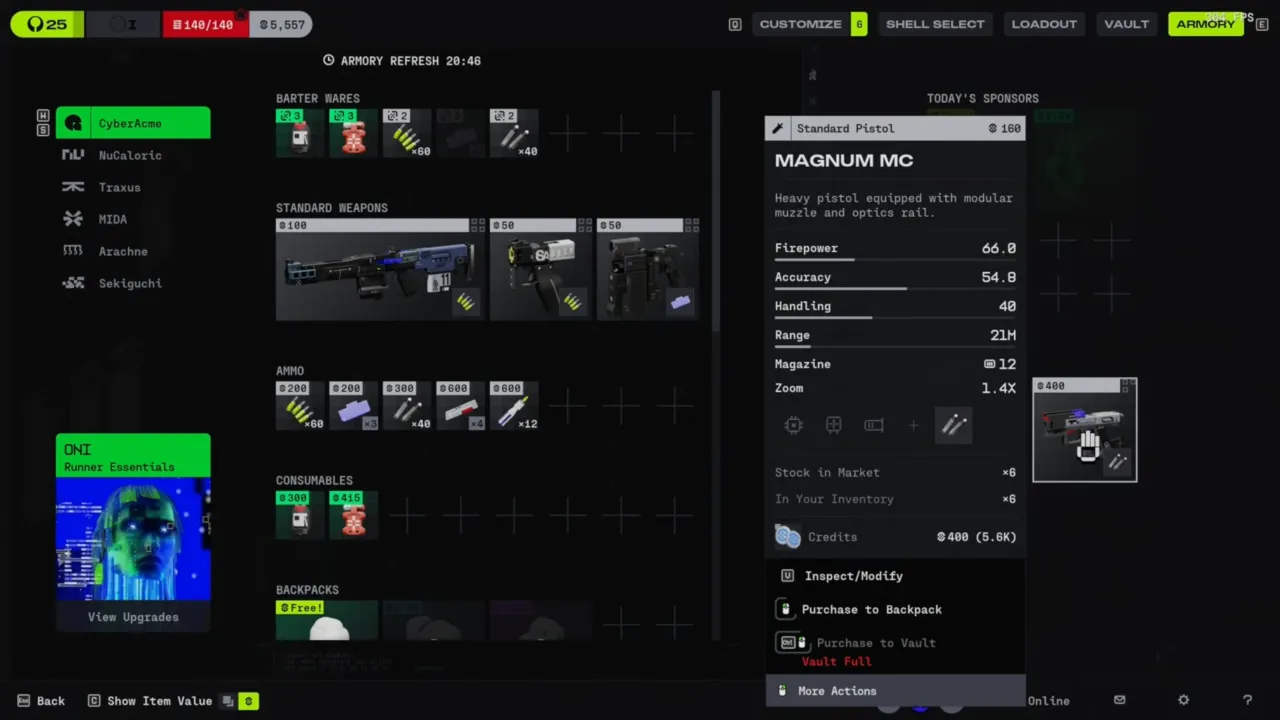This screenshot has width=1280, height=720.
Task: Click the Arachne vendor icon
Action: pos(73,251)
